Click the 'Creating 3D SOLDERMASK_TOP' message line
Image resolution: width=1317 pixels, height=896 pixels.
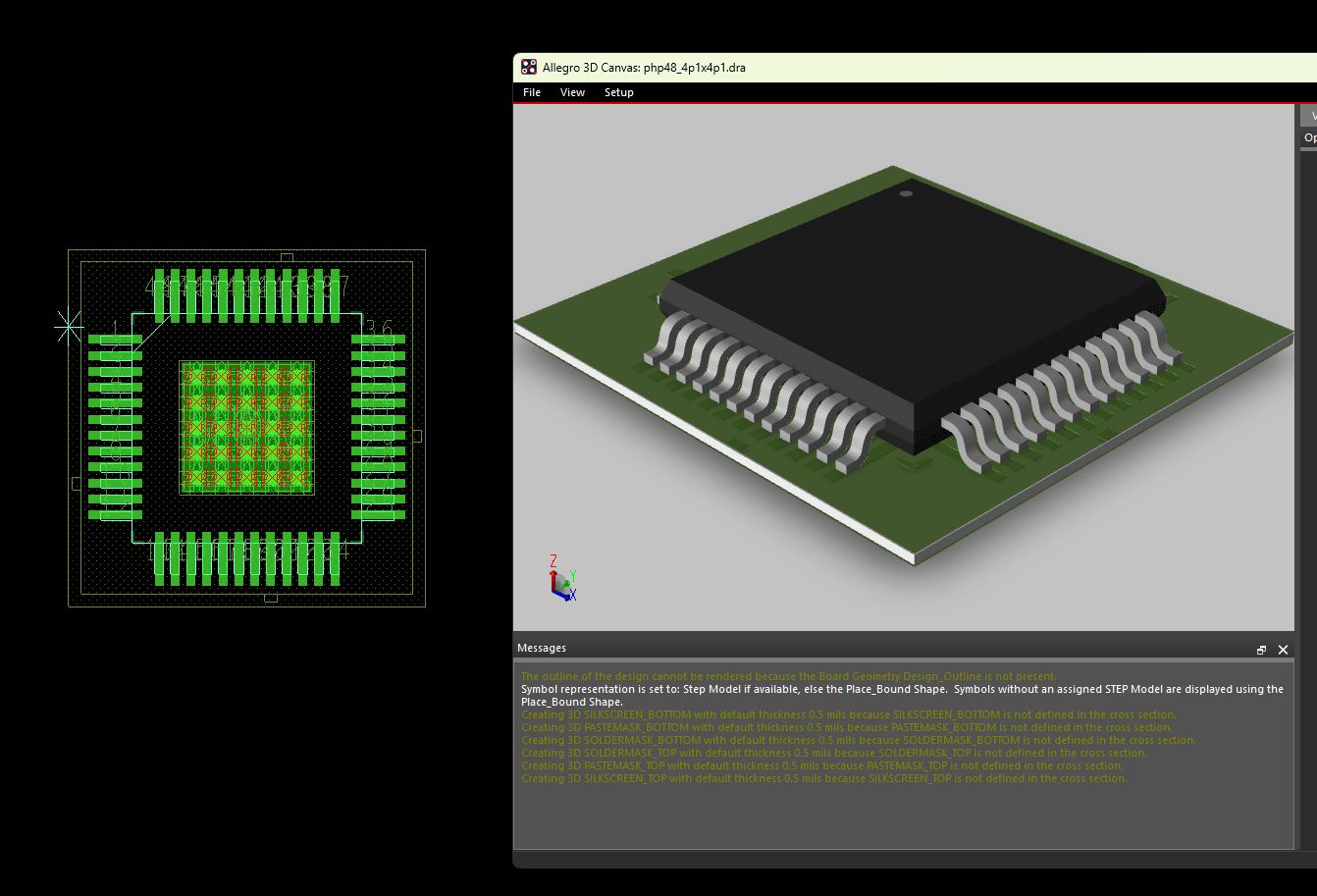(x=834, y=753)
